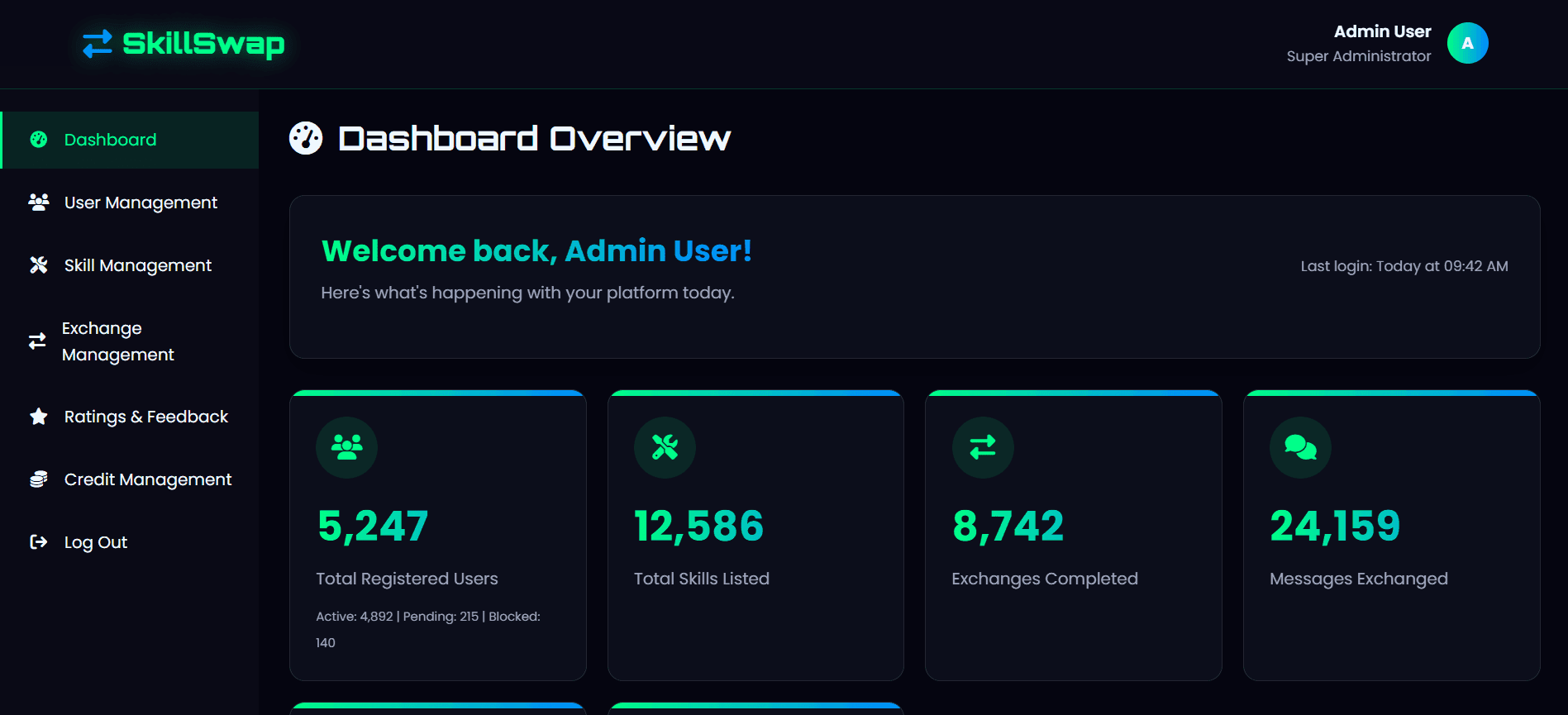Open Credit Management page
The width and height of the screenshot is (1568, 715).
point(130,479)
